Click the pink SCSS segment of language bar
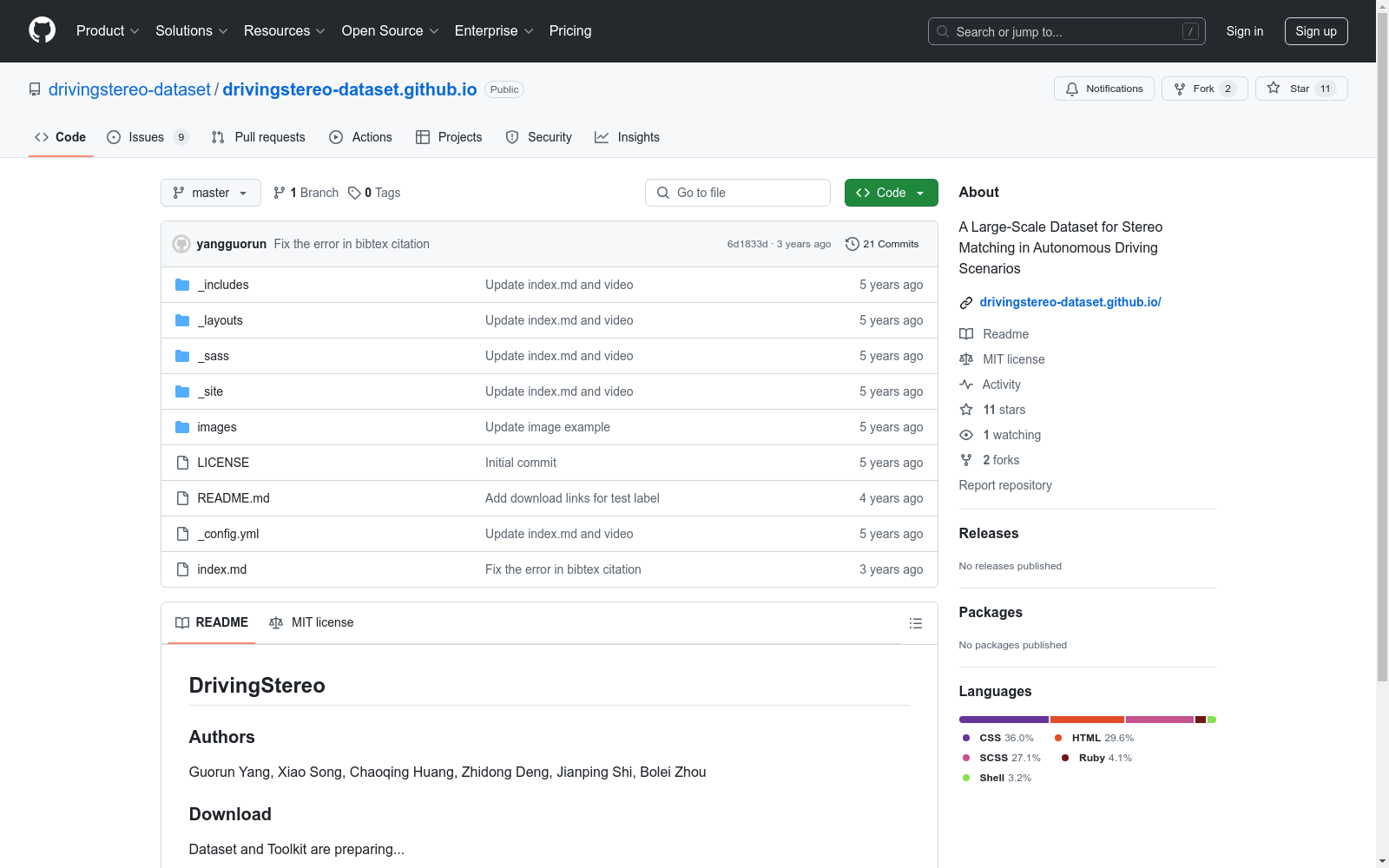The height and width of the screenshot is (868, 1389). pyautogui.click(x=1160, y=720)
